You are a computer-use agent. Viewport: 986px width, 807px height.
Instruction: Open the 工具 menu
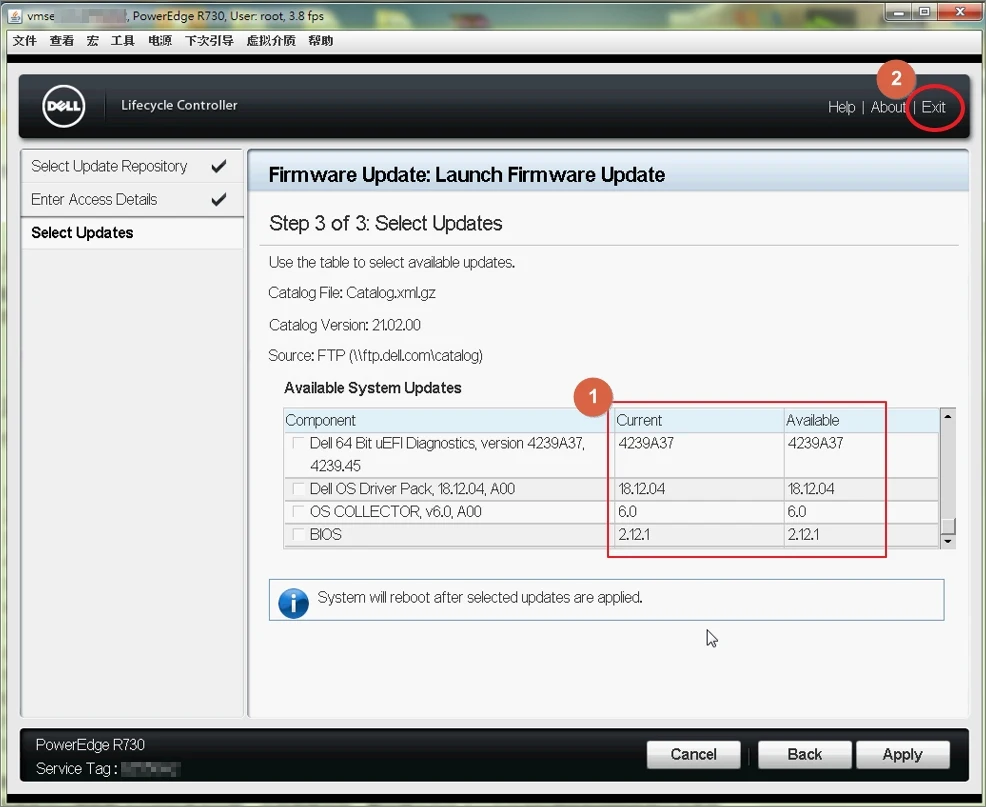tap(123, 41)
